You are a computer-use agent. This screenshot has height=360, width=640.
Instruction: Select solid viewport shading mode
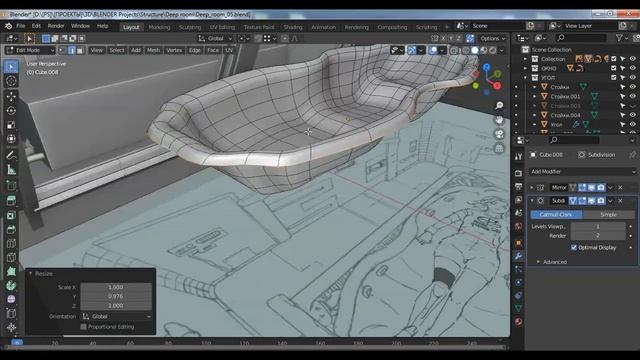(475, 50)
